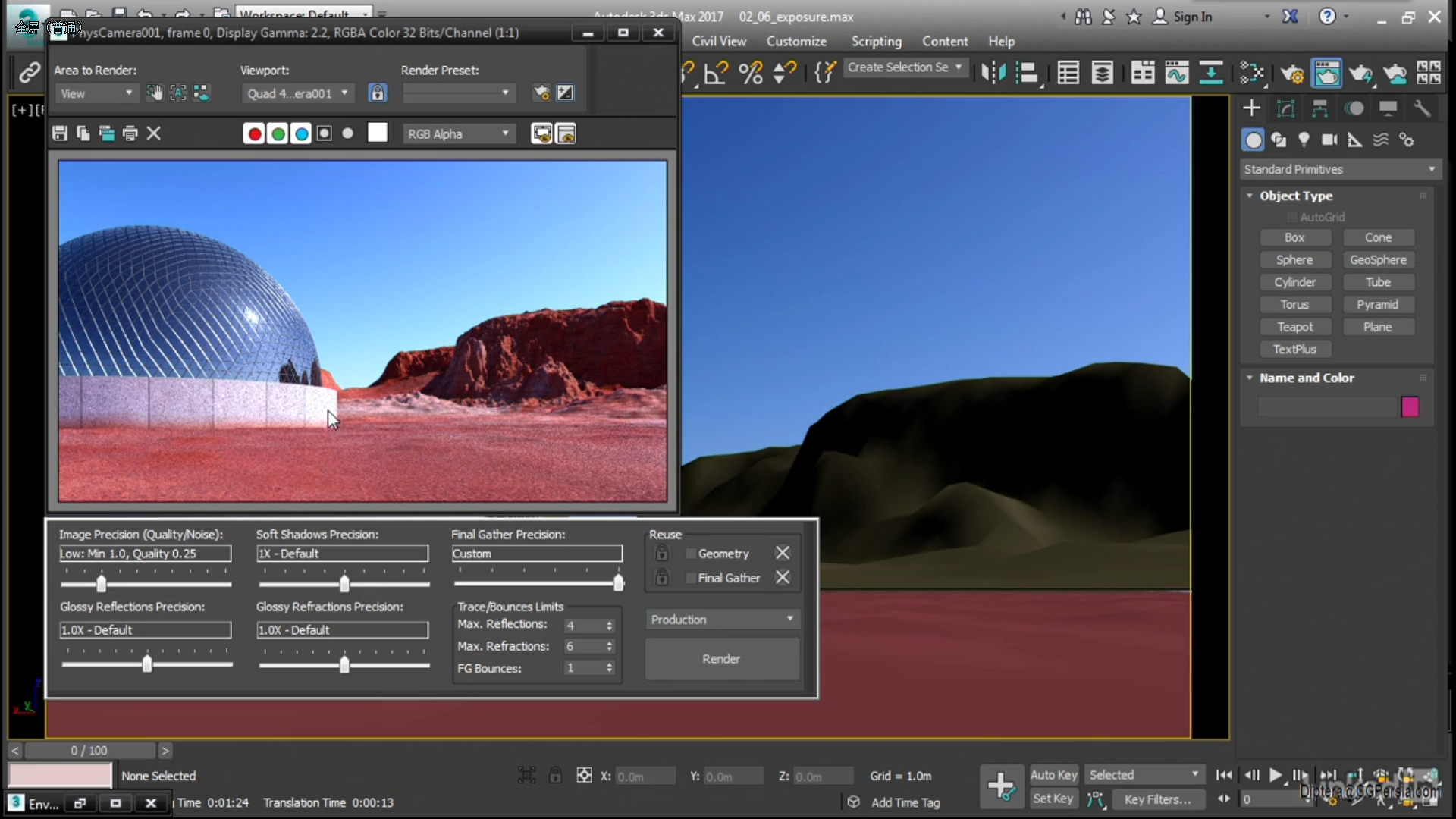1456x819 pixels.
Task: Toggle the Auto Key button
Action: point(1053,775)
